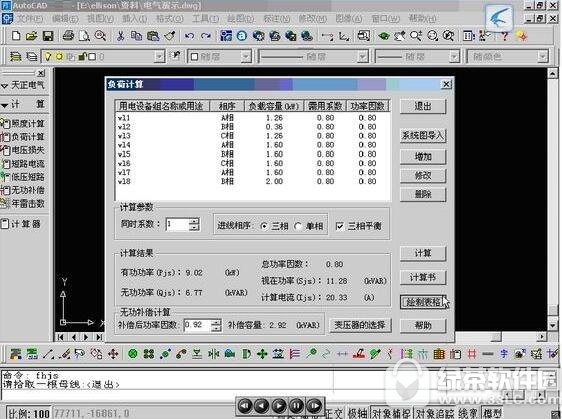Click the New file icon in toolbar

coord(16,36)
